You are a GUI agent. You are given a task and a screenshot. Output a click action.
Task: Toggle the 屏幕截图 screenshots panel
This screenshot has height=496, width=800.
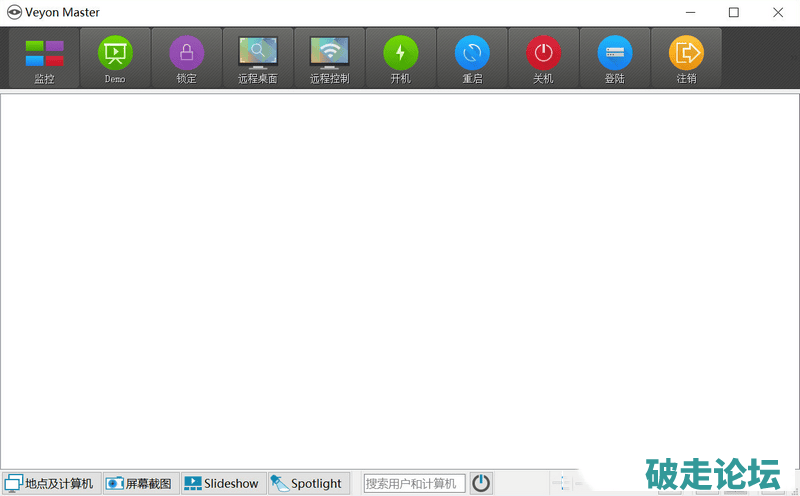pos(139,483)
